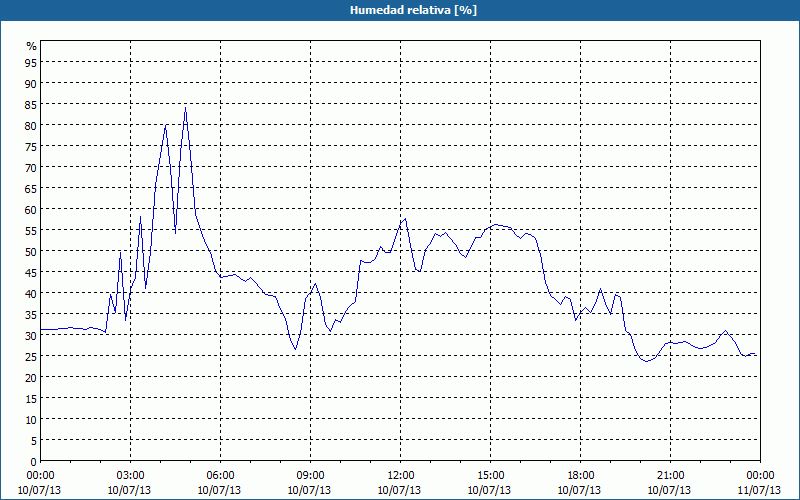The width and height of the screenshot is (800, 500).
Task: Click the '30' y-axis label
Action: tap(31, 336)
